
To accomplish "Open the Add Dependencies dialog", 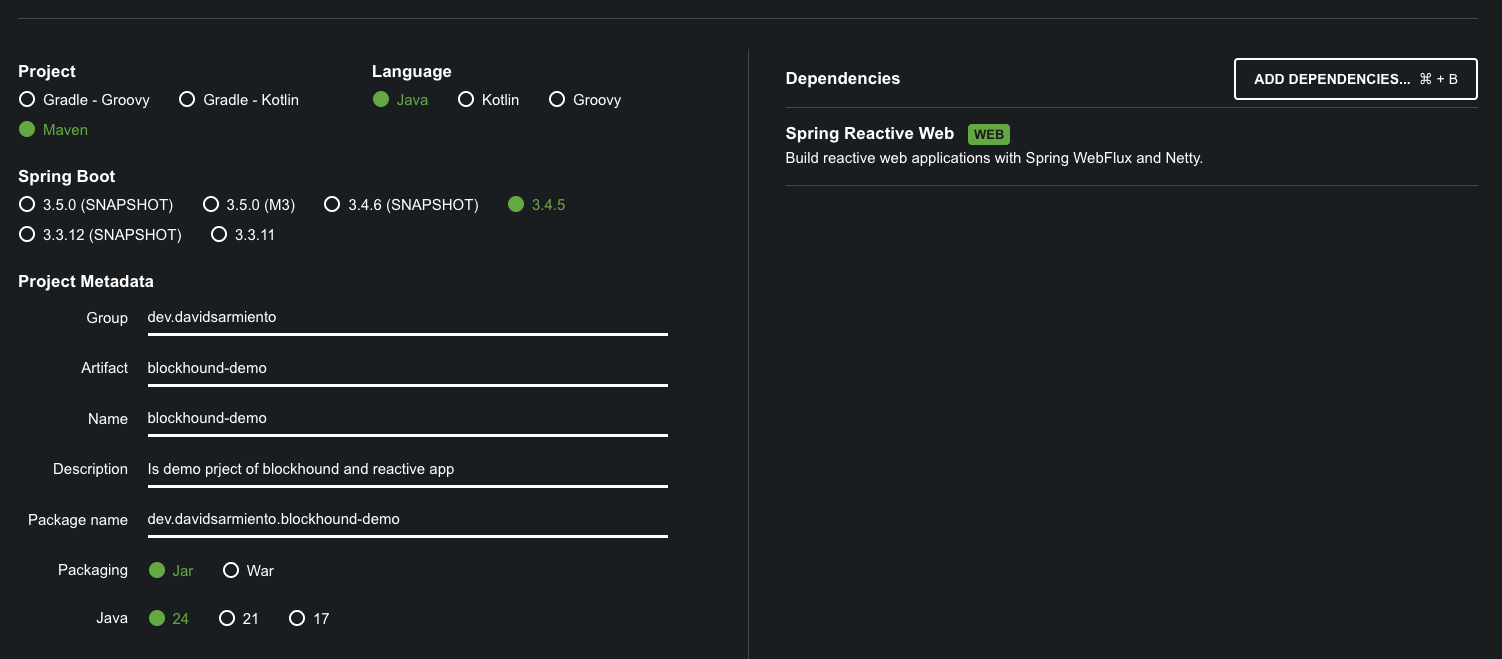I will tap(1355, 79).
